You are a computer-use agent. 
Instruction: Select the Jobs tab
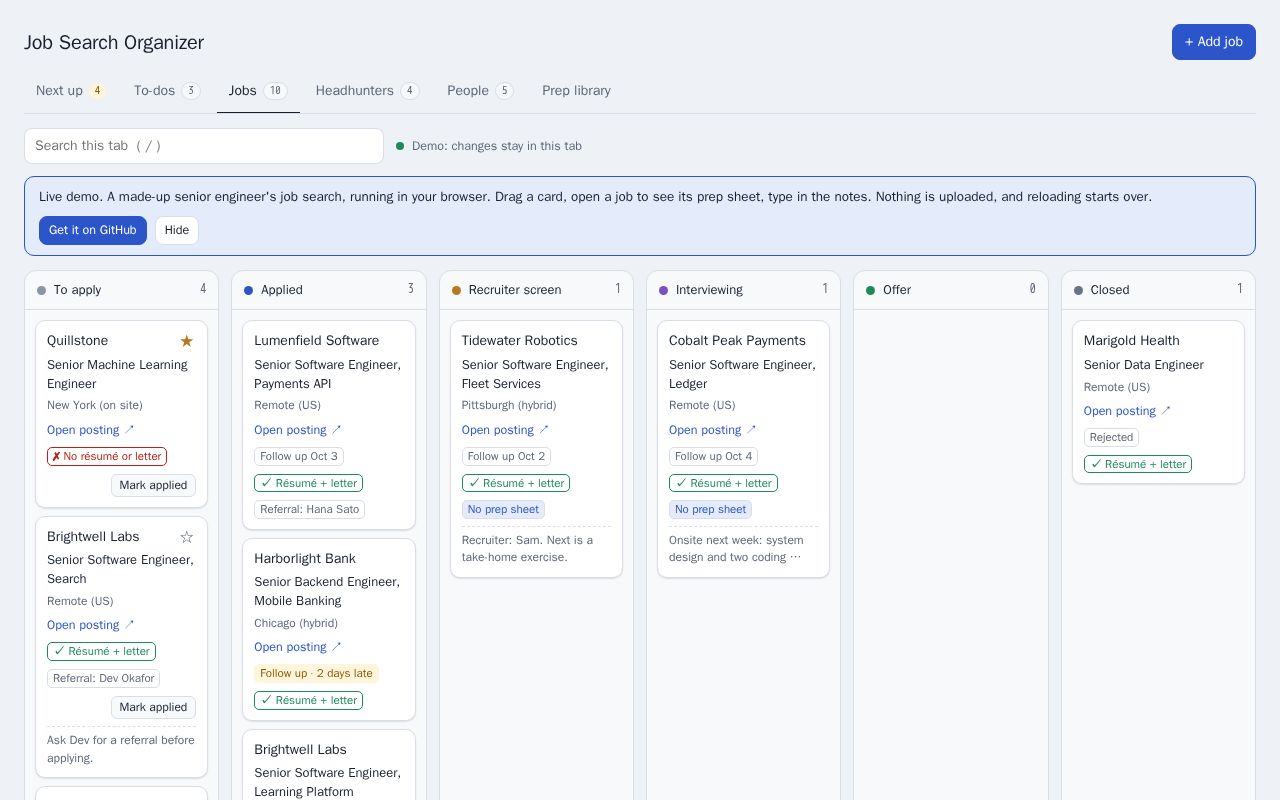coord(258,91)
